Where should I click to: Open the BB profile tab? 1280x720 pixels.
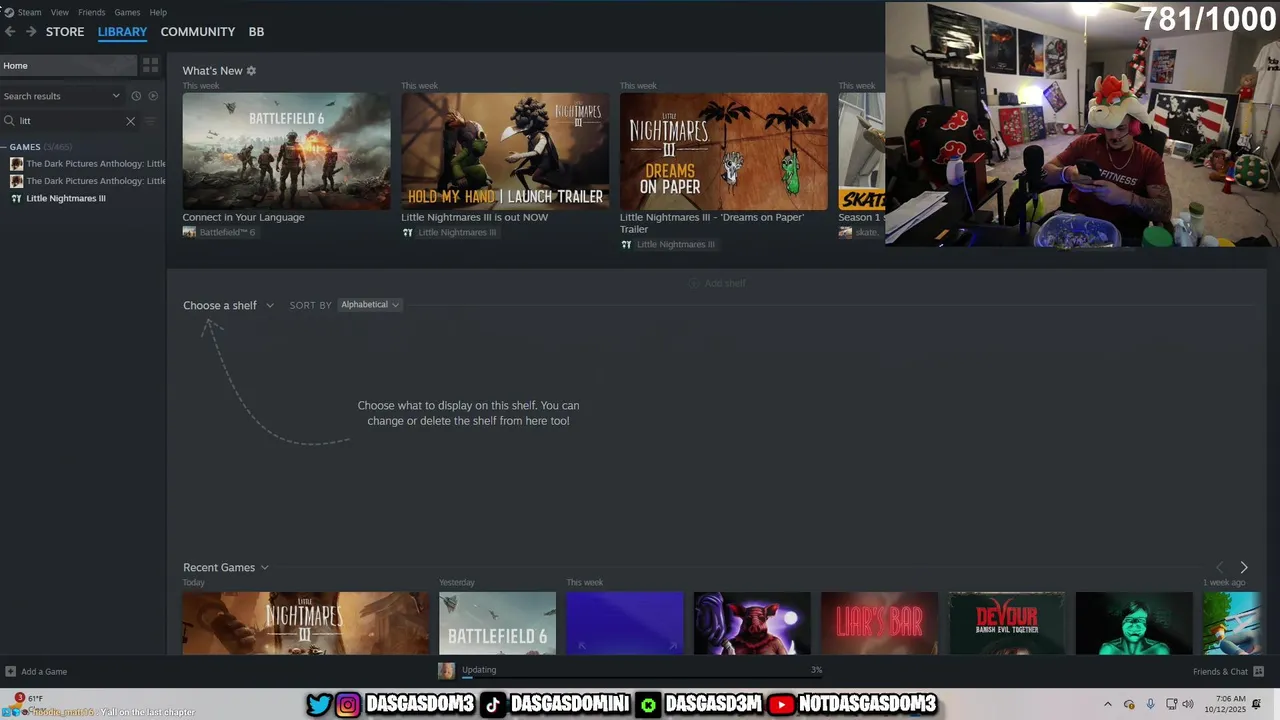[x=256, y=32]
